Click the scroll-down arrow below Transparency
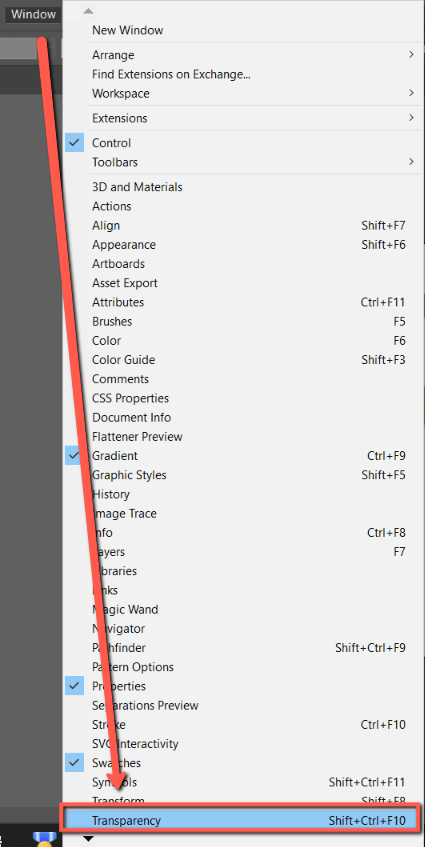The image size is (425, 847). (x=89, y=839)
